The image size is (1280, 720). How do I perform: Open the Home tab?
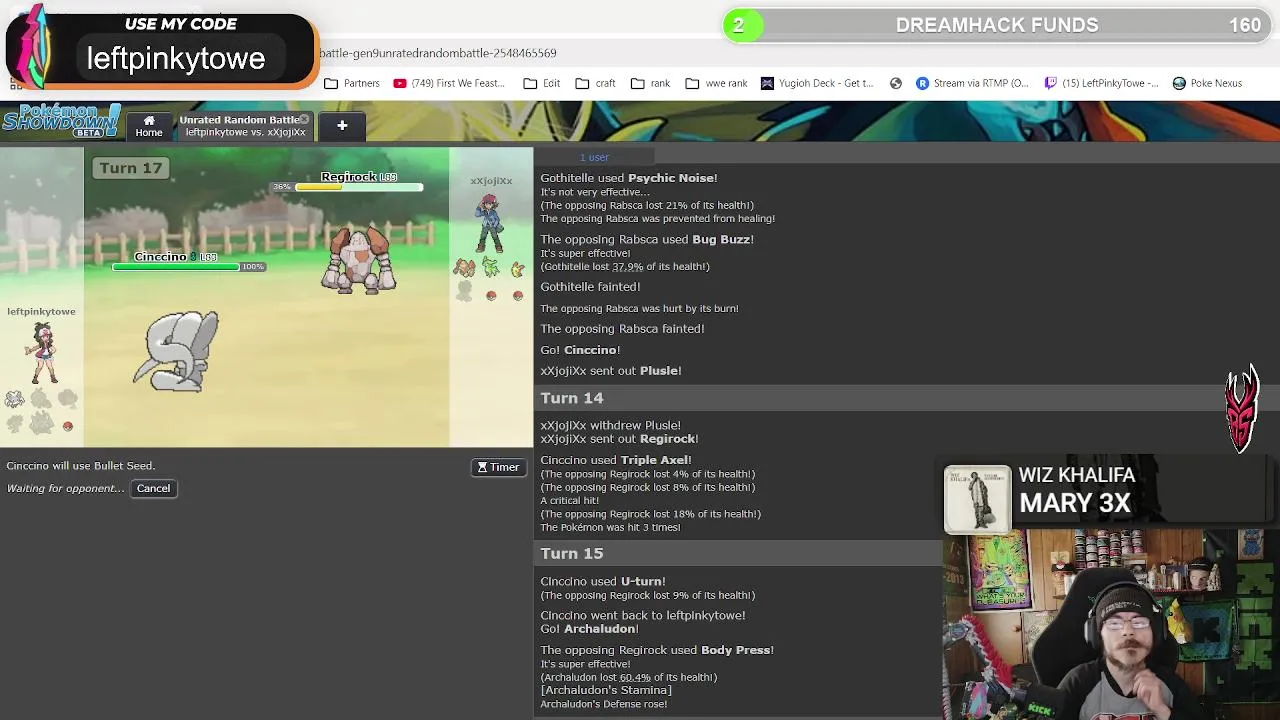pyautogui.click(x=149, y=126)
